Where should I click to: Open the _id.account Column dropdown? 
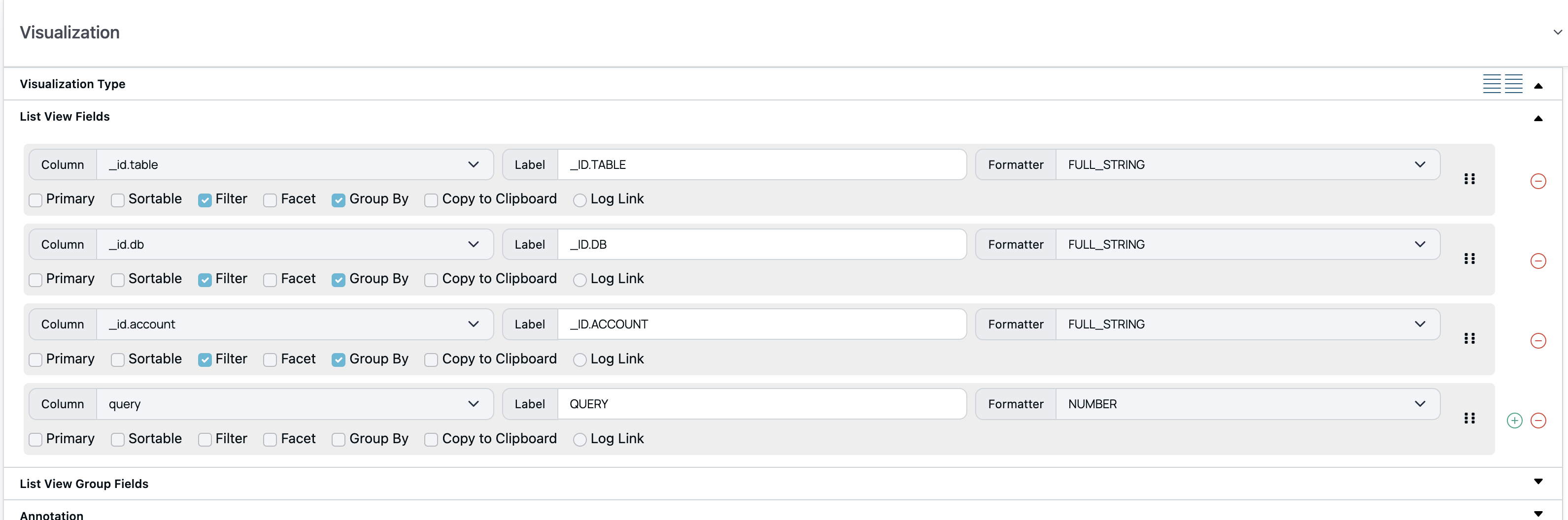pos(295,324)
